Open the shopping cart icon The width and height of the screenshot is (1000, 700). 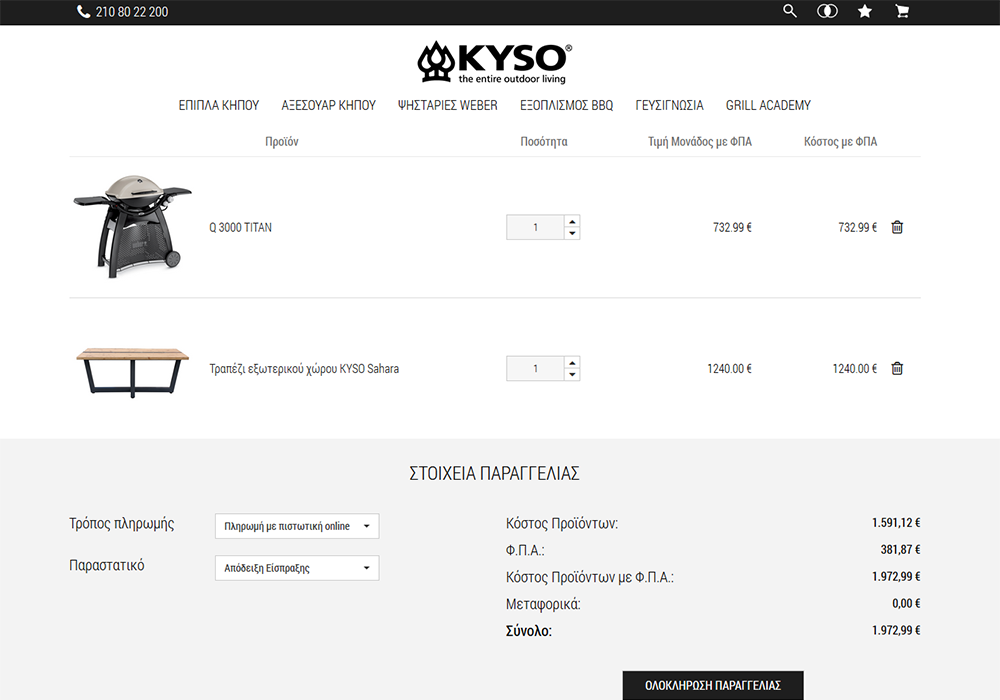tap(902, 11)
